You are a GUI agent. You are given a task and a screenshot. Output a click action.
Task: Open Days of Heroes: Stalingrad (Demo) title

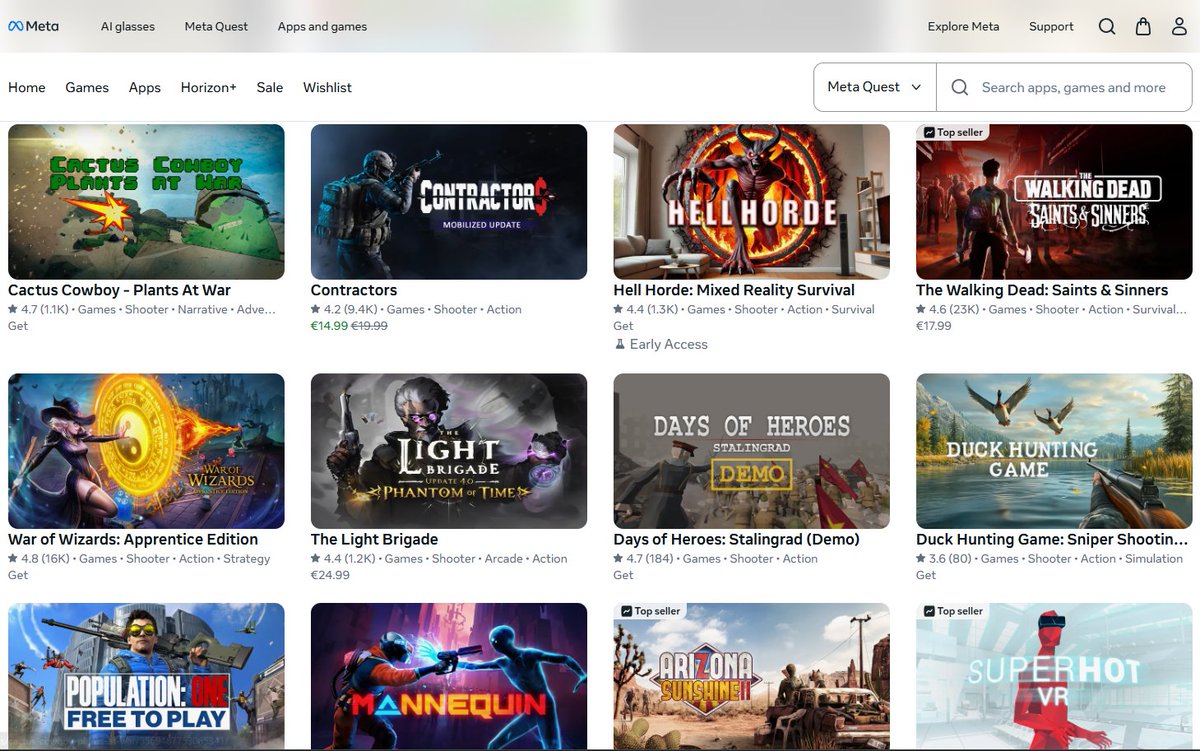pos(737,539)
